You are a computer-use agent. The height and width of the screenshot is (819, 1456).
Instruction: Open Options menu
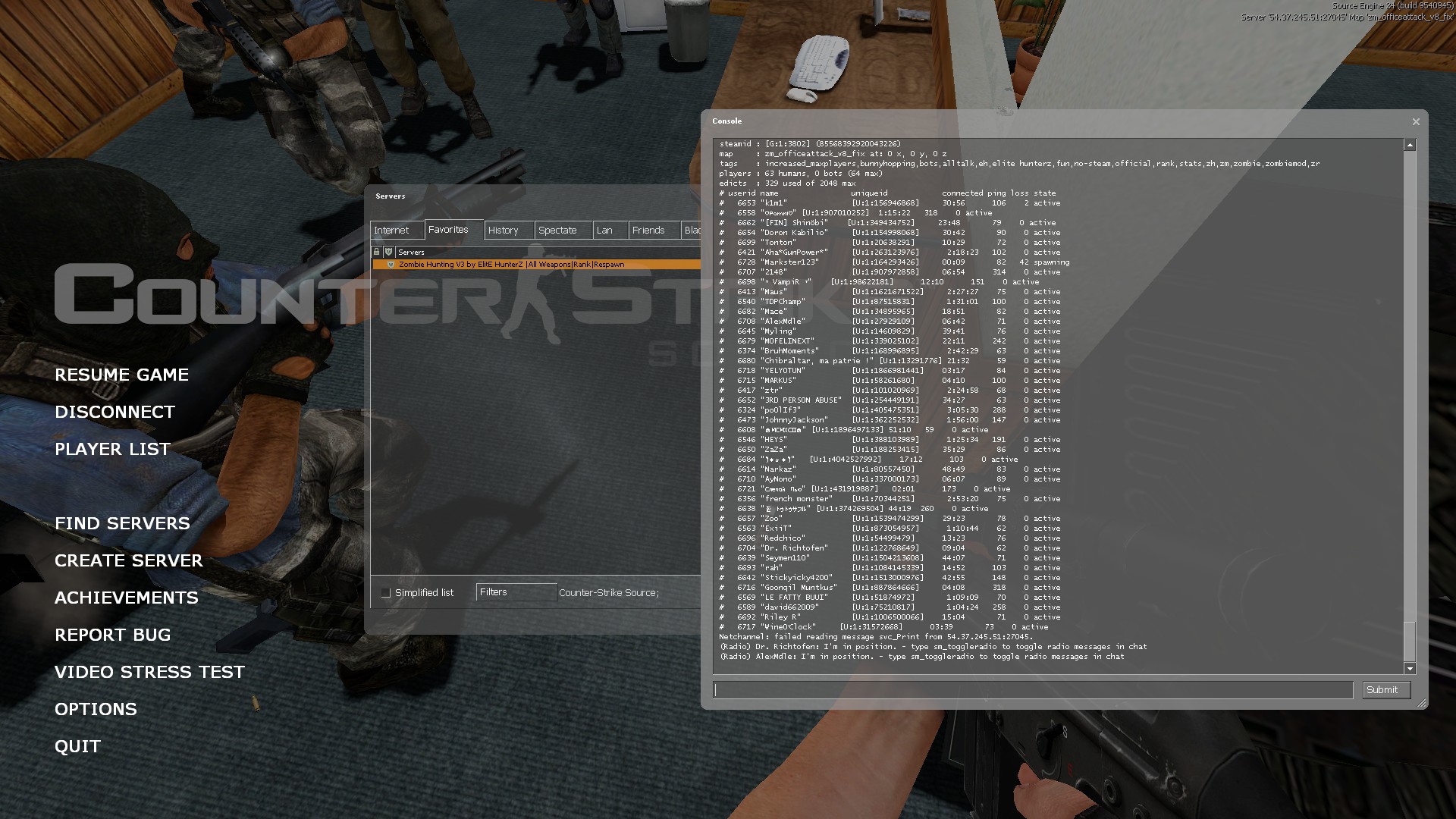(96, 709)
